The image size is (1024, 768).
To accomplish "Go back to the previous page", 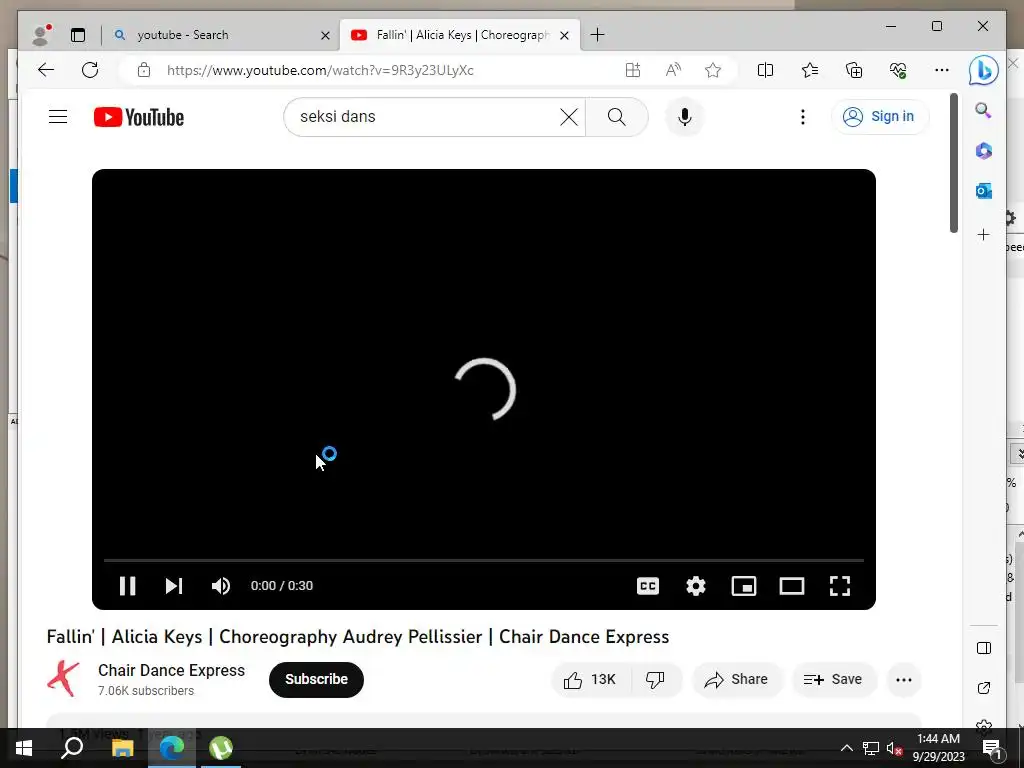I will coord(46,70).
